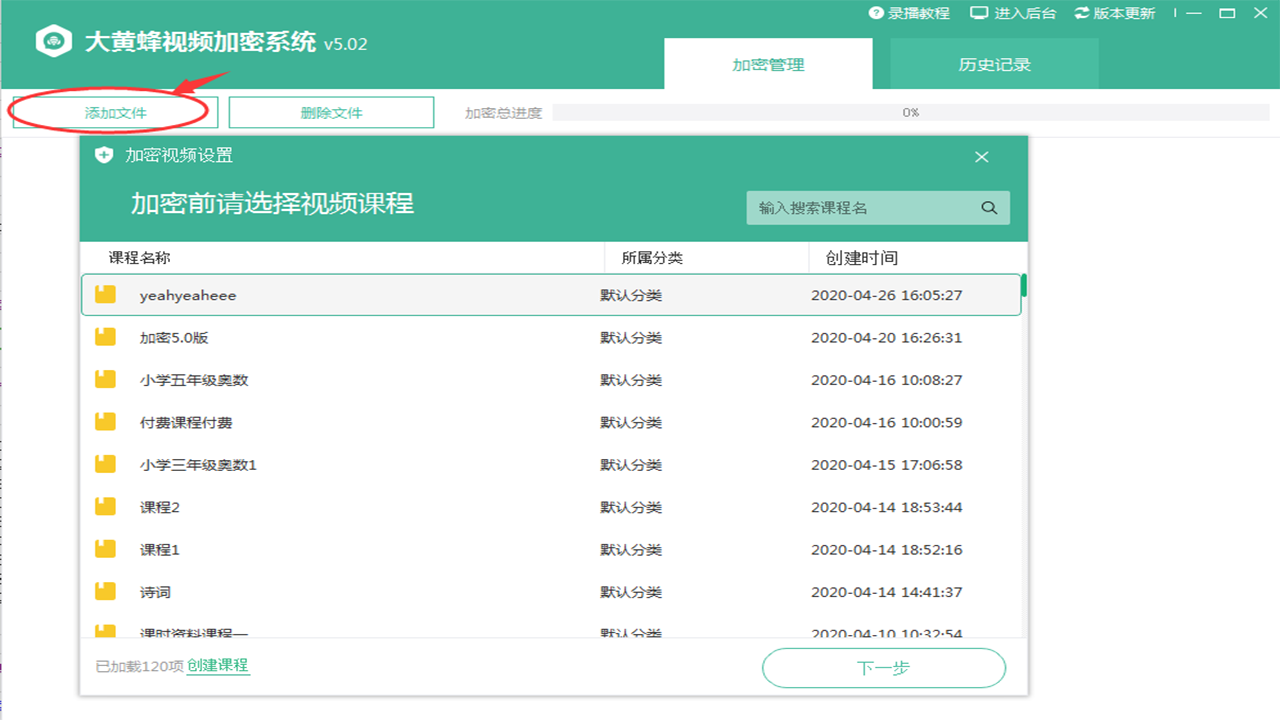1280x720 pixels.
Task: Click the search magnifier icon
Action: point(989,207)
